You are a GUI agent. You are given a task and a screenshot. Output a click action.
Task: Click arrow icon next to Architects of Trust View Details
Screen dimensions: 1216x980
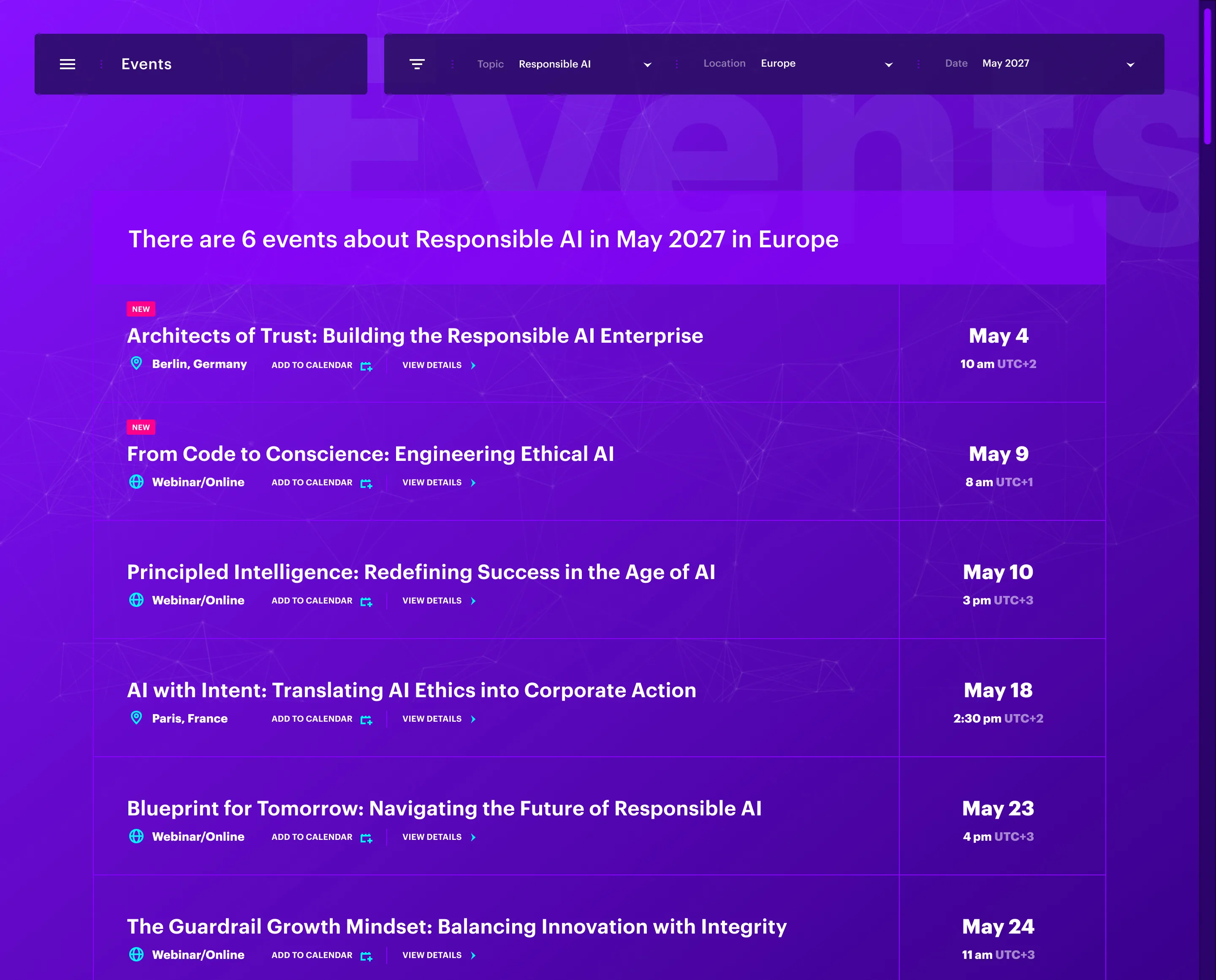pos(473,365)
